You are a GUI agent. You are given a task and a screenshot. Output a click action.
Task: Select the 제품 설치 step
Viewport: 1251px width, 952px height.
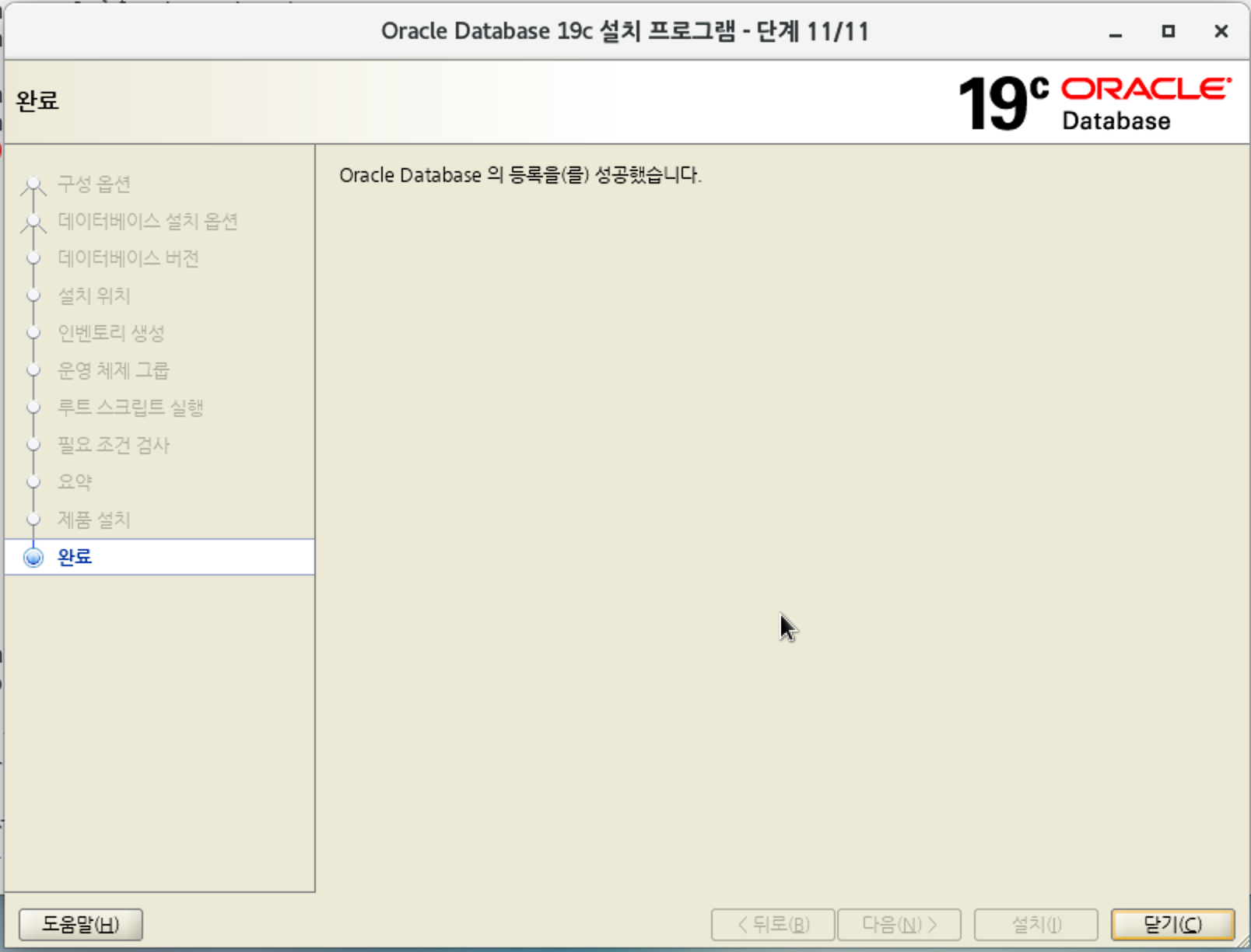94,520
